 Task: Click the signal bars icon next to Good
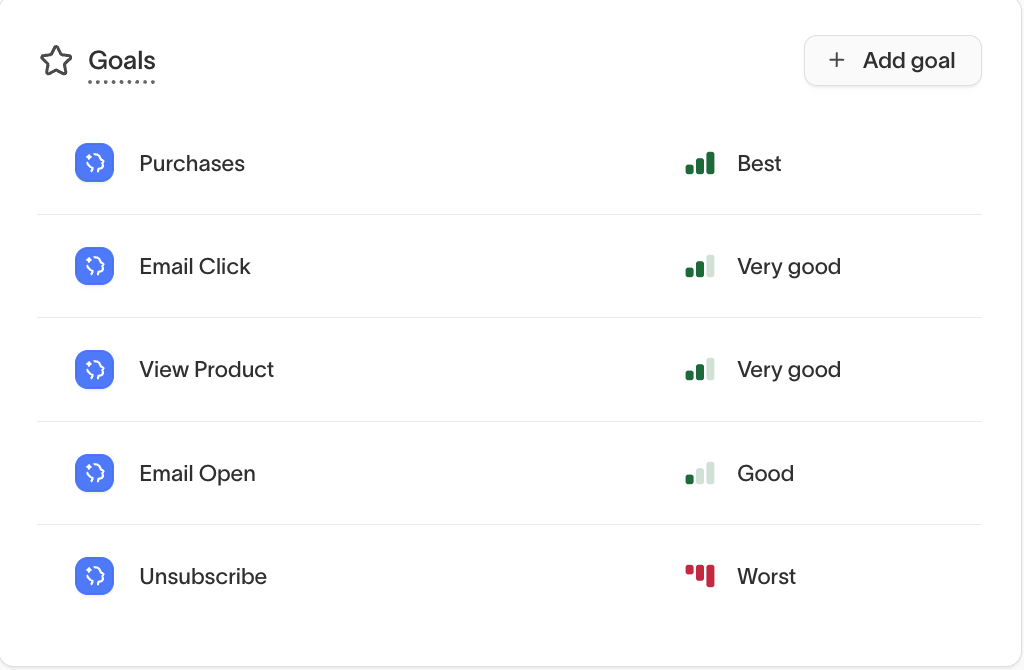pyautogui.click(x=700, y=474)
